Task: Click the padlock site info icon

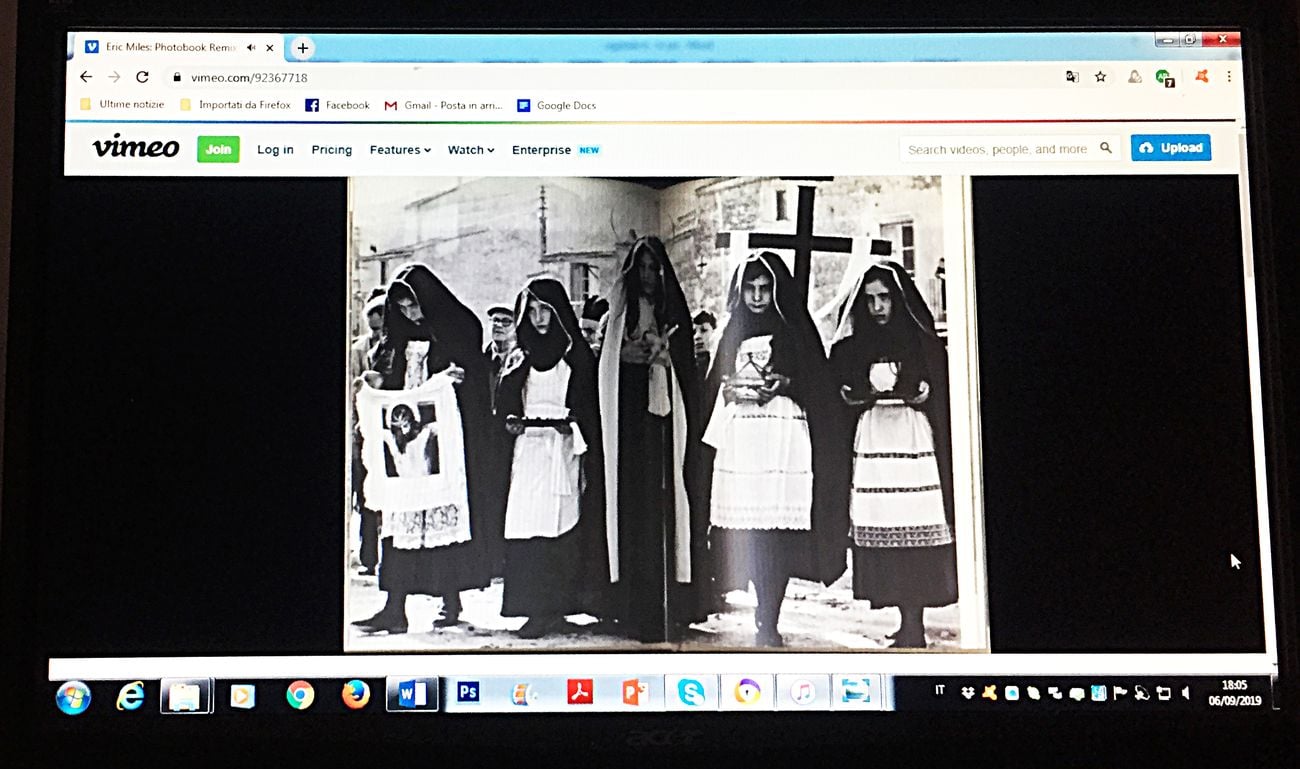Action: click(x=177, y=77)
